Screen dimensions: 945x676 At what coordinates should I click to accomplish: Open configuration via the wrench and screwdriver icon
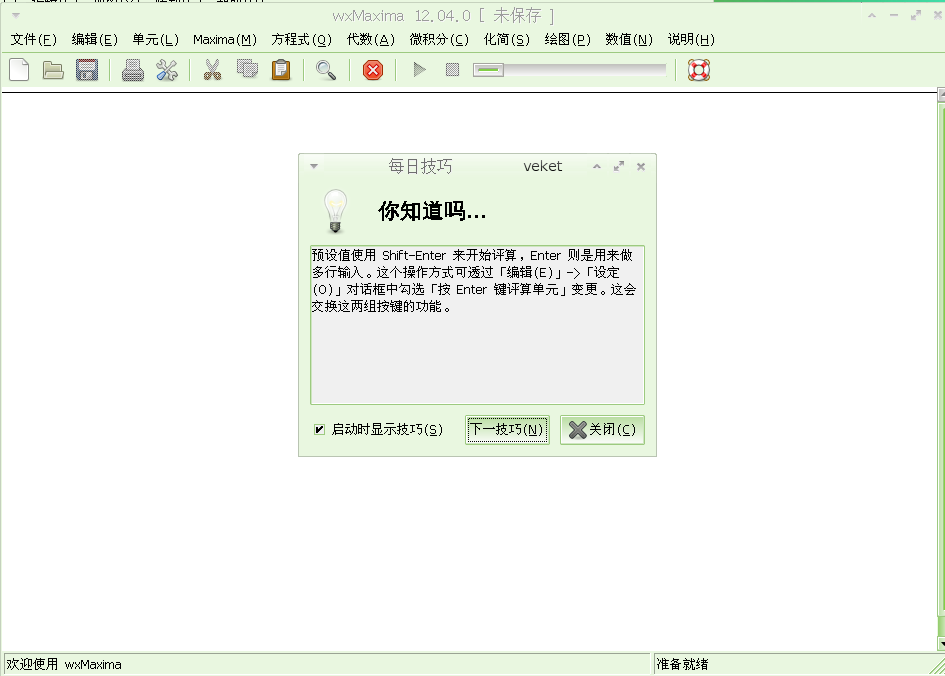pyautogui.click(x=167, y=70)
